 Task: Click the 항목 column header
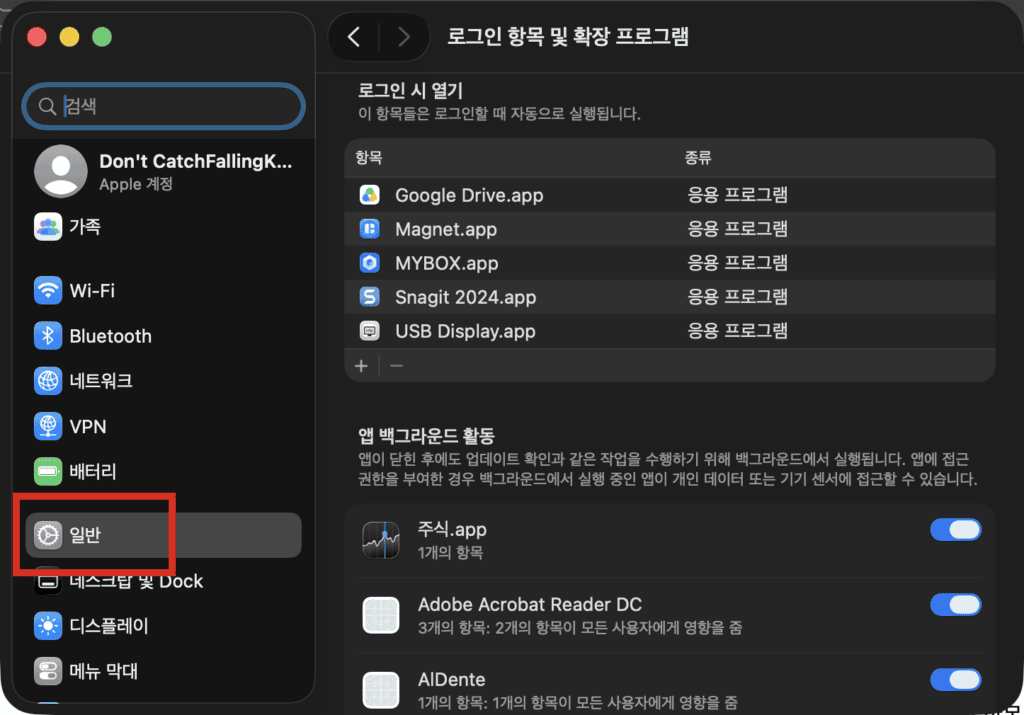(369, 157)
